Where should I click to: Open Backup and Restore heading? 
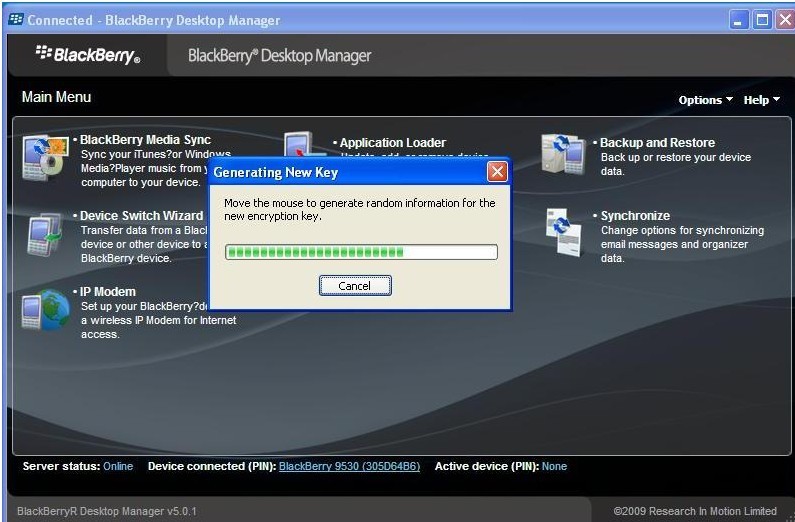(x=657, y=142)
